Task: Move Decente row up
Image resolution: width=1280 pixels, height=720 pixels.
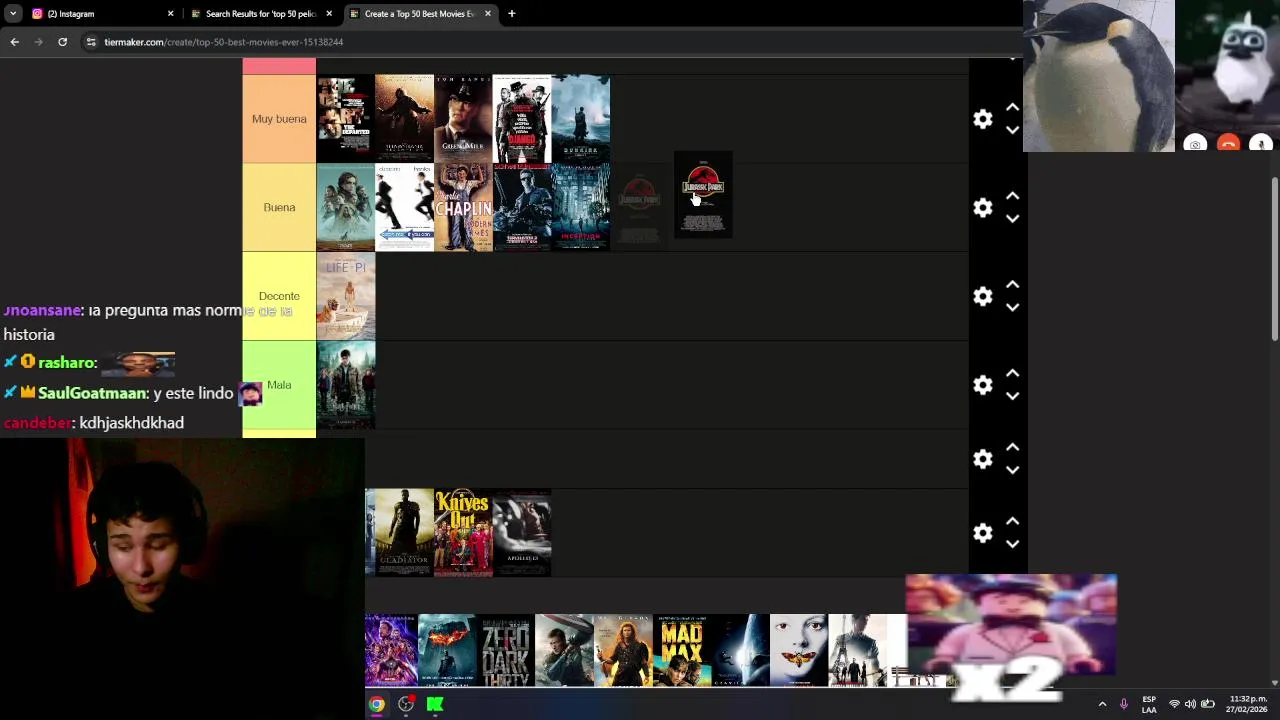Action: (1012, 284)
